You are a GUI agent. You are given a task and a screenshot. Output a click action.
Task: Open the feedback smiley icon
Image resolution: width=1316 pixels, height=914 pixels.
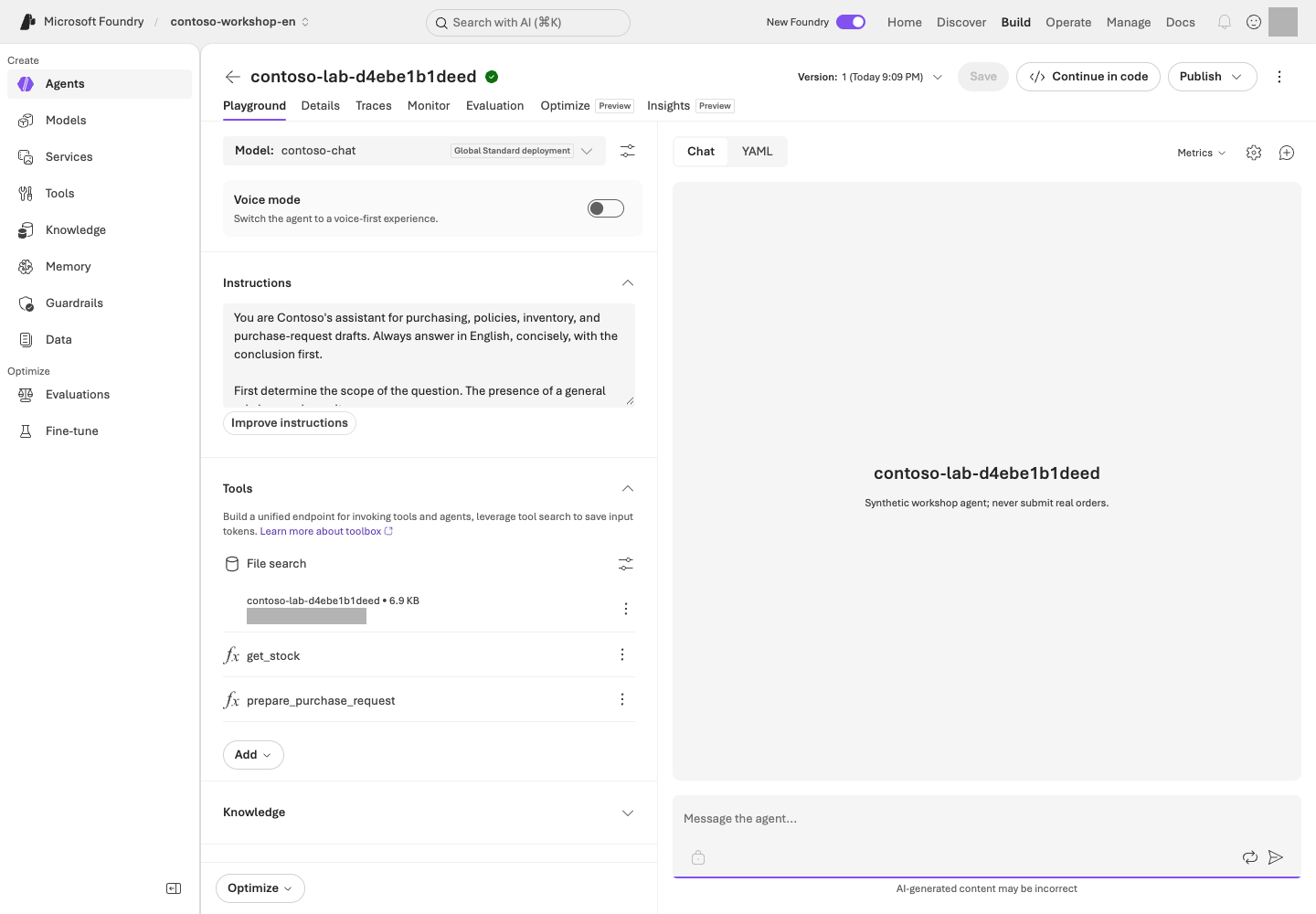(1254, 22)
